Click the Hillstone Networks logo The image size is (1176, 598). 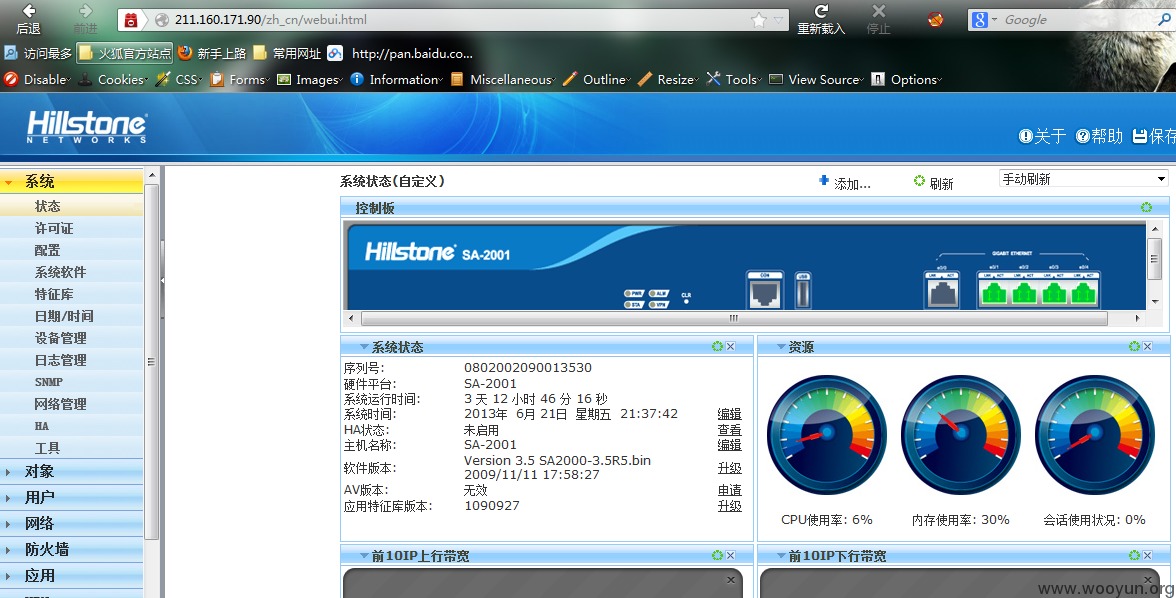[87, 126]
